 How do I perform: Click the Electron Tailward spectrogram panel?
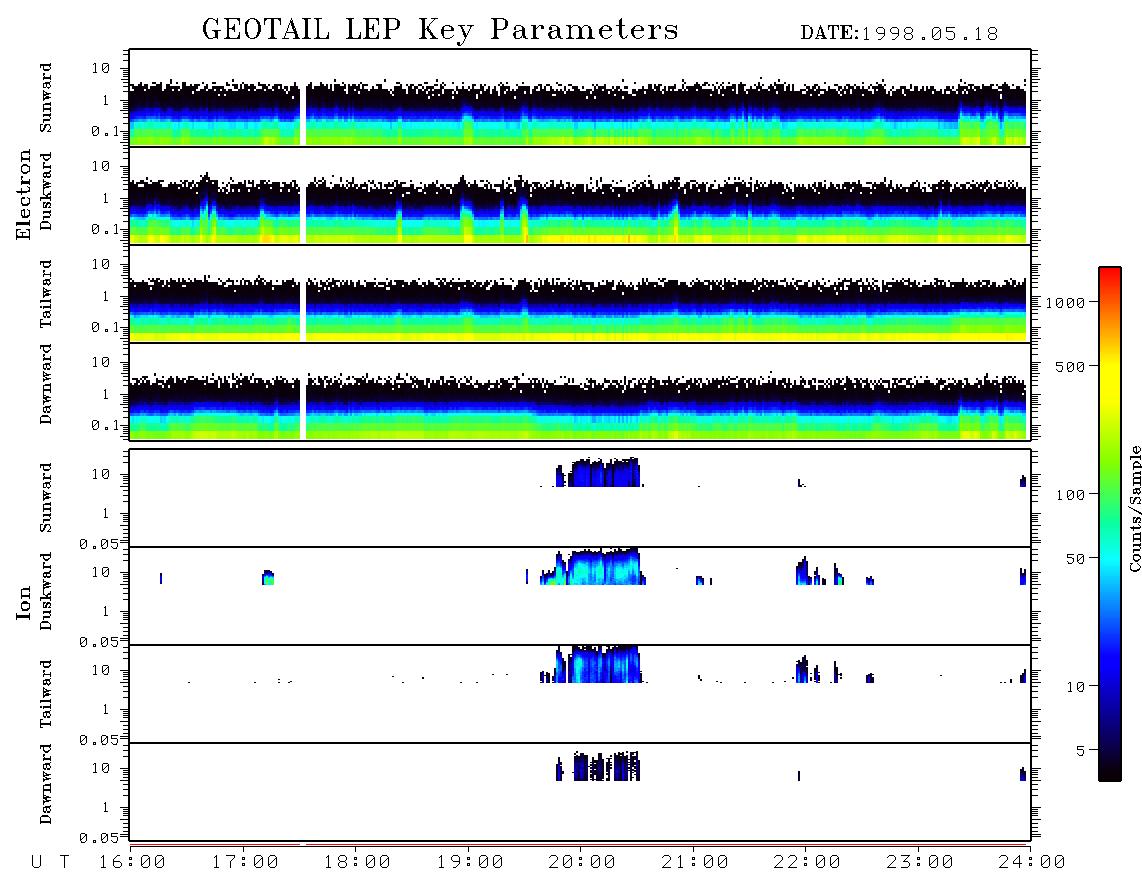click(x=580, y=294)
